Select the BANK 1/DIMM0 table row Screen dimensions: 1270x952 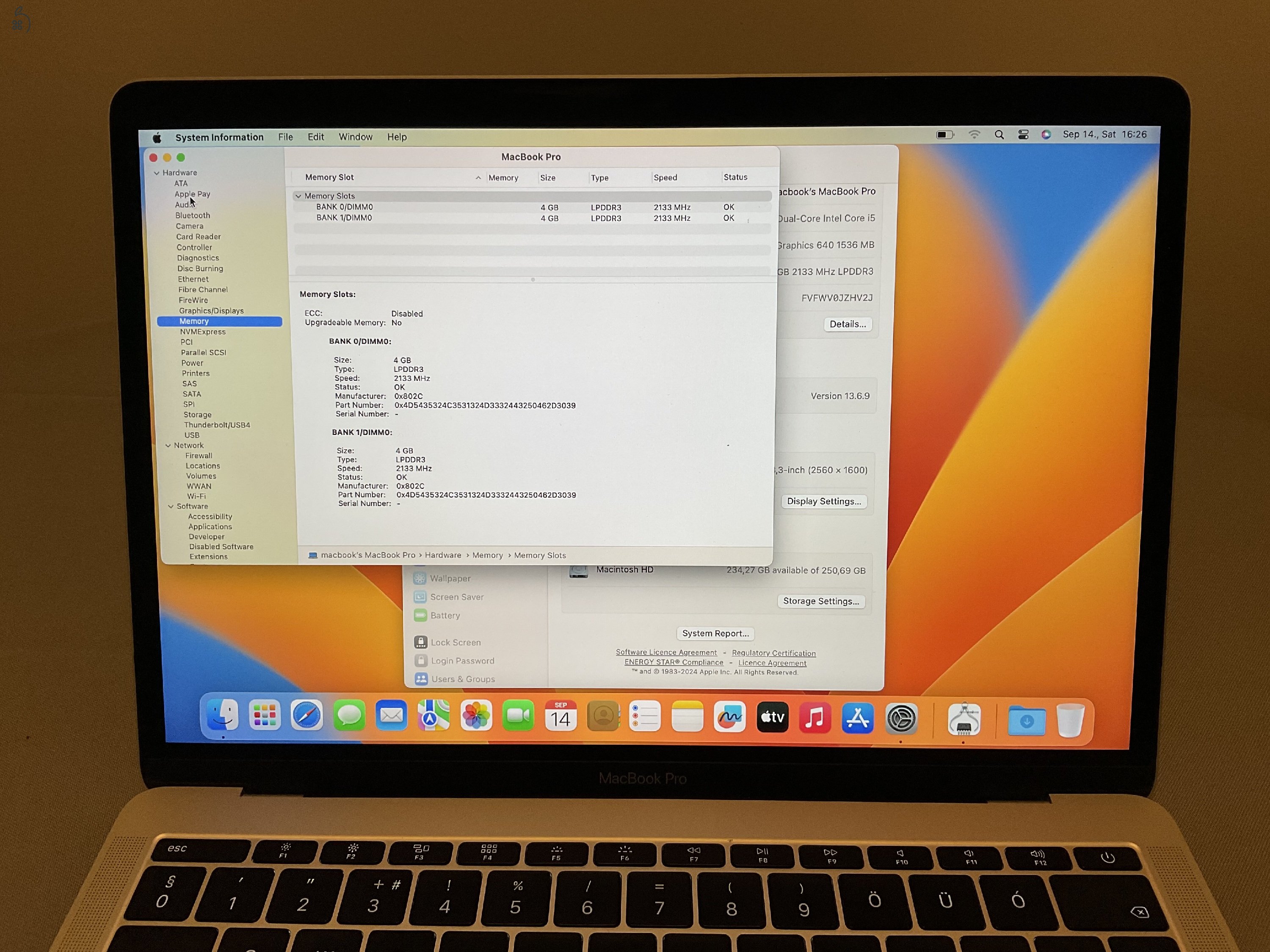pyautogui.click(x=532, y=218)
